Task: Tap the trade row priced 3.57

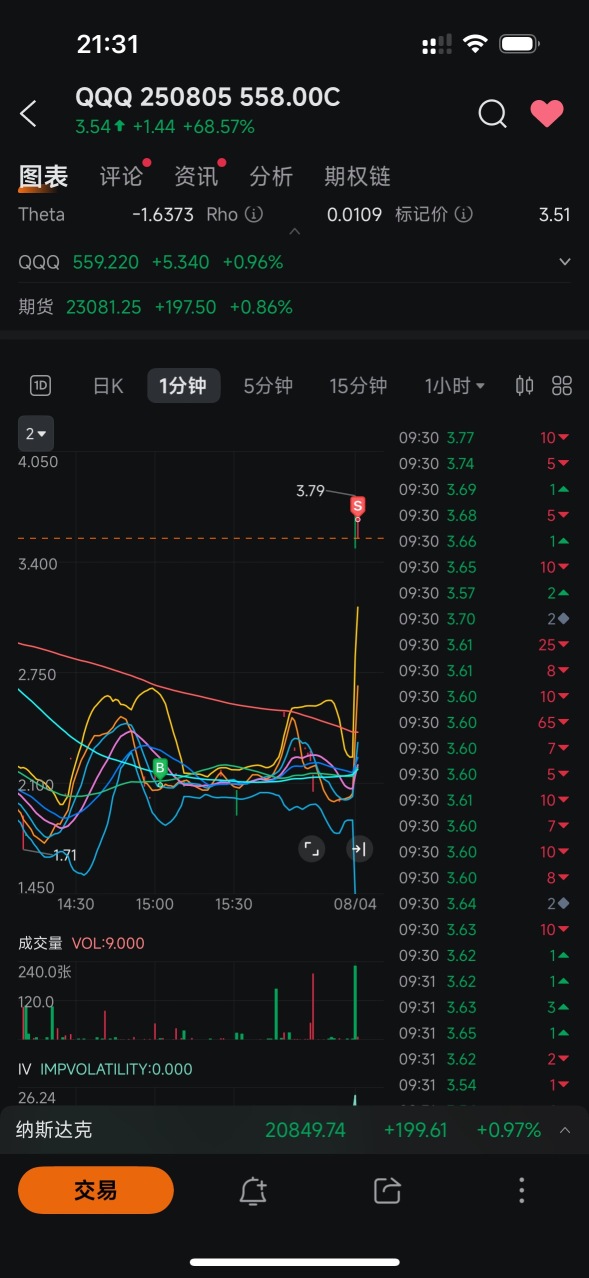Action: coord(485,593)
